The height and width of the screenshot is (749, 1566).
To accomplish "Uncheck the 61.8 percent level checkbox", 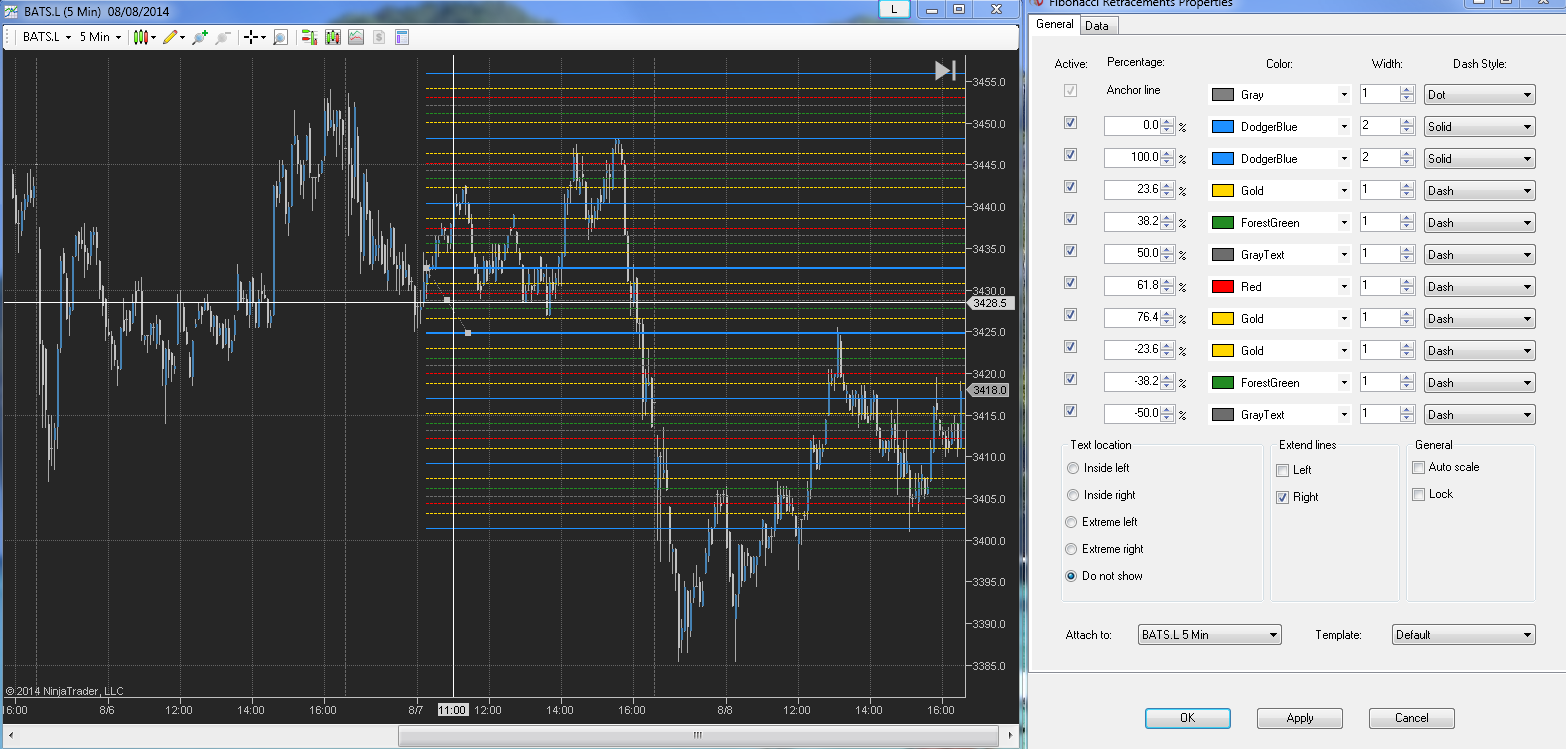I will [x=1071, y=282].
